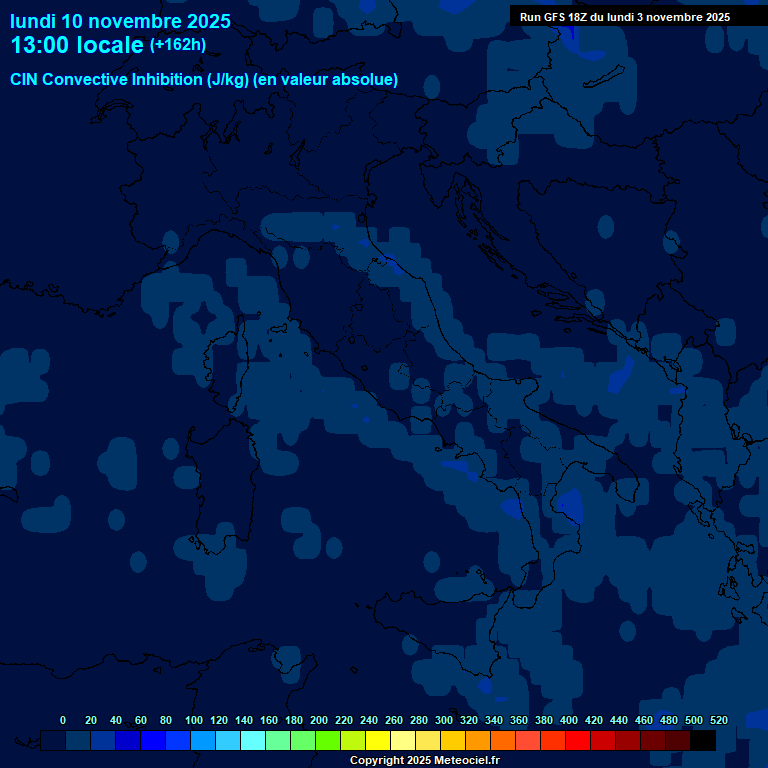The image size is (768, 768).
Task: Click the light green legend swatch near 180
Action: tap(303, 740)
